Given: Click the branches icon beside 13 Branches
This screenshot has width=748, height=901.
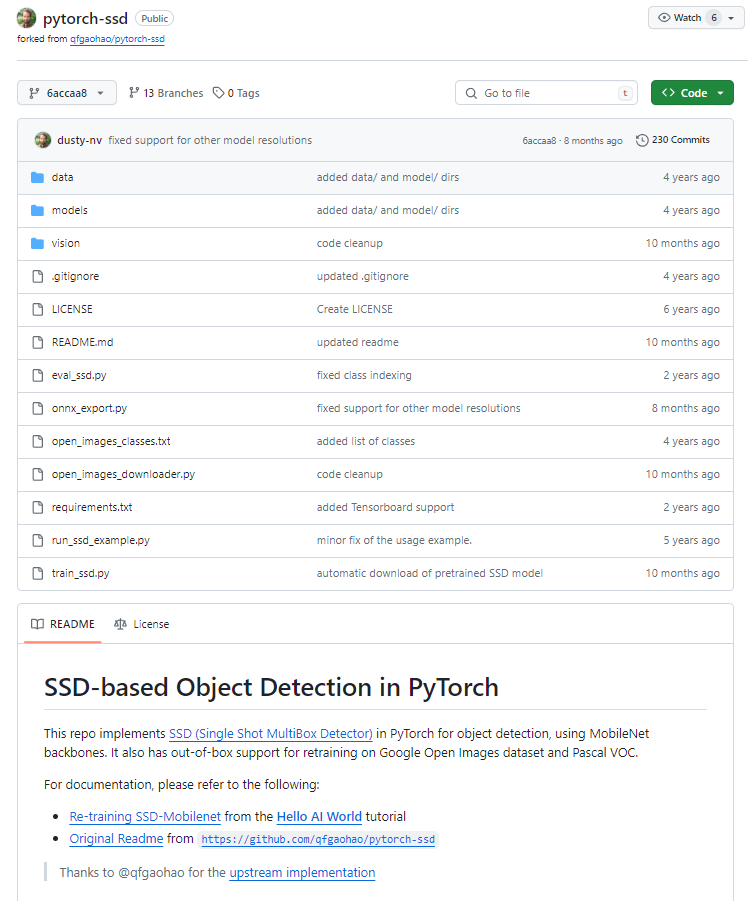Looking at the screenshot, I should pos(134,93).
